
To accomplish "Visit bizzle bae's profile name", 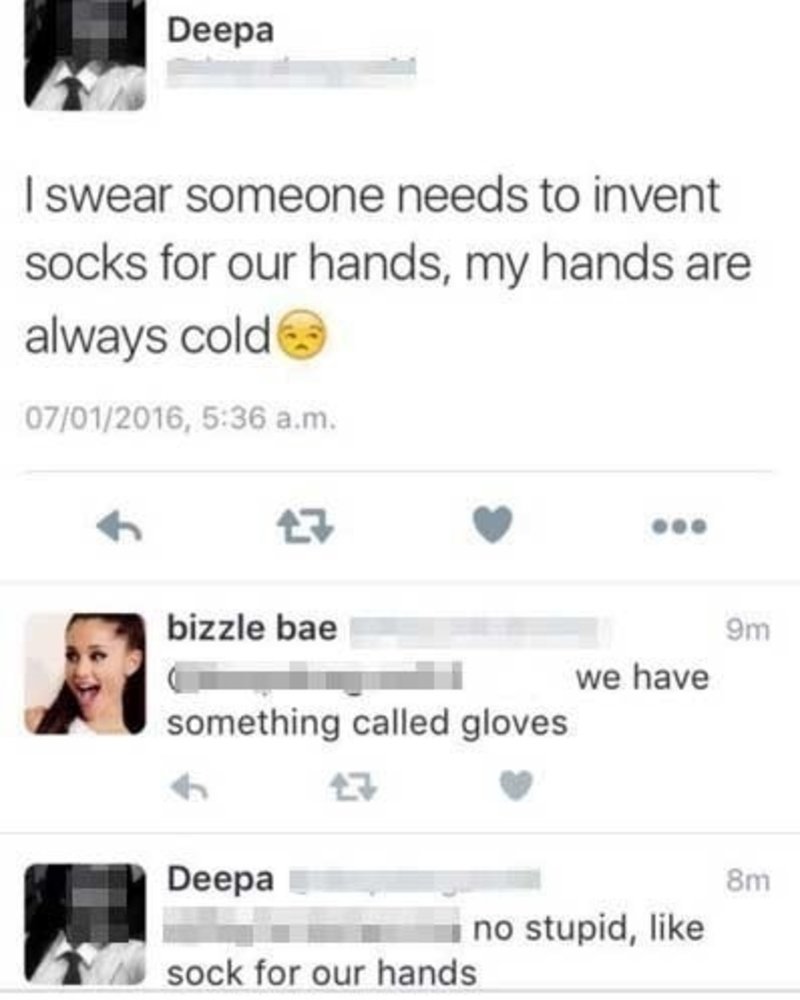I will (252, 628).
